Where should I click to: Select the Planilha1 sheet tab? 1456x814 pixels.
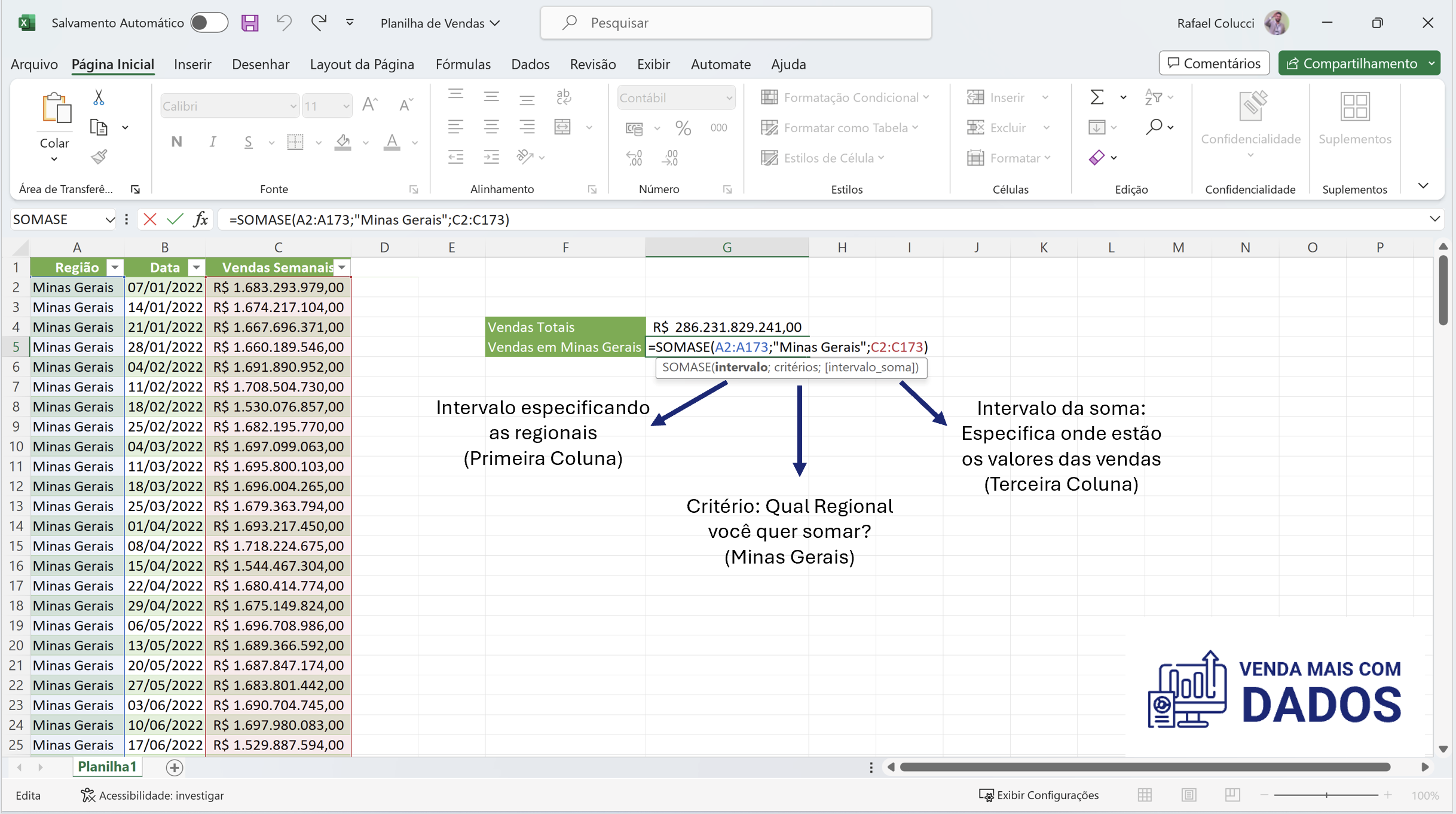pos(107,767)
